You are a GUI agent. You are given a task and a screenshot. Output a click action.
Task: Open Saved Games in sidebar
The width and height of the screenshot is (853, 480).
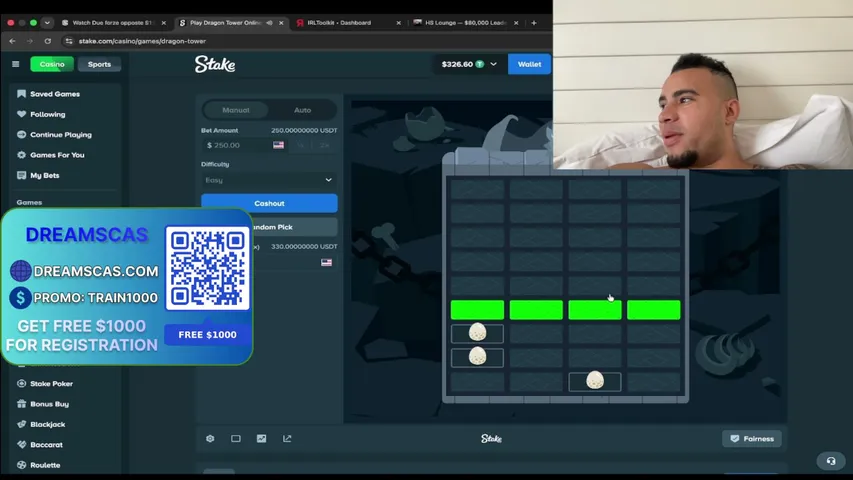click(54, 94)
